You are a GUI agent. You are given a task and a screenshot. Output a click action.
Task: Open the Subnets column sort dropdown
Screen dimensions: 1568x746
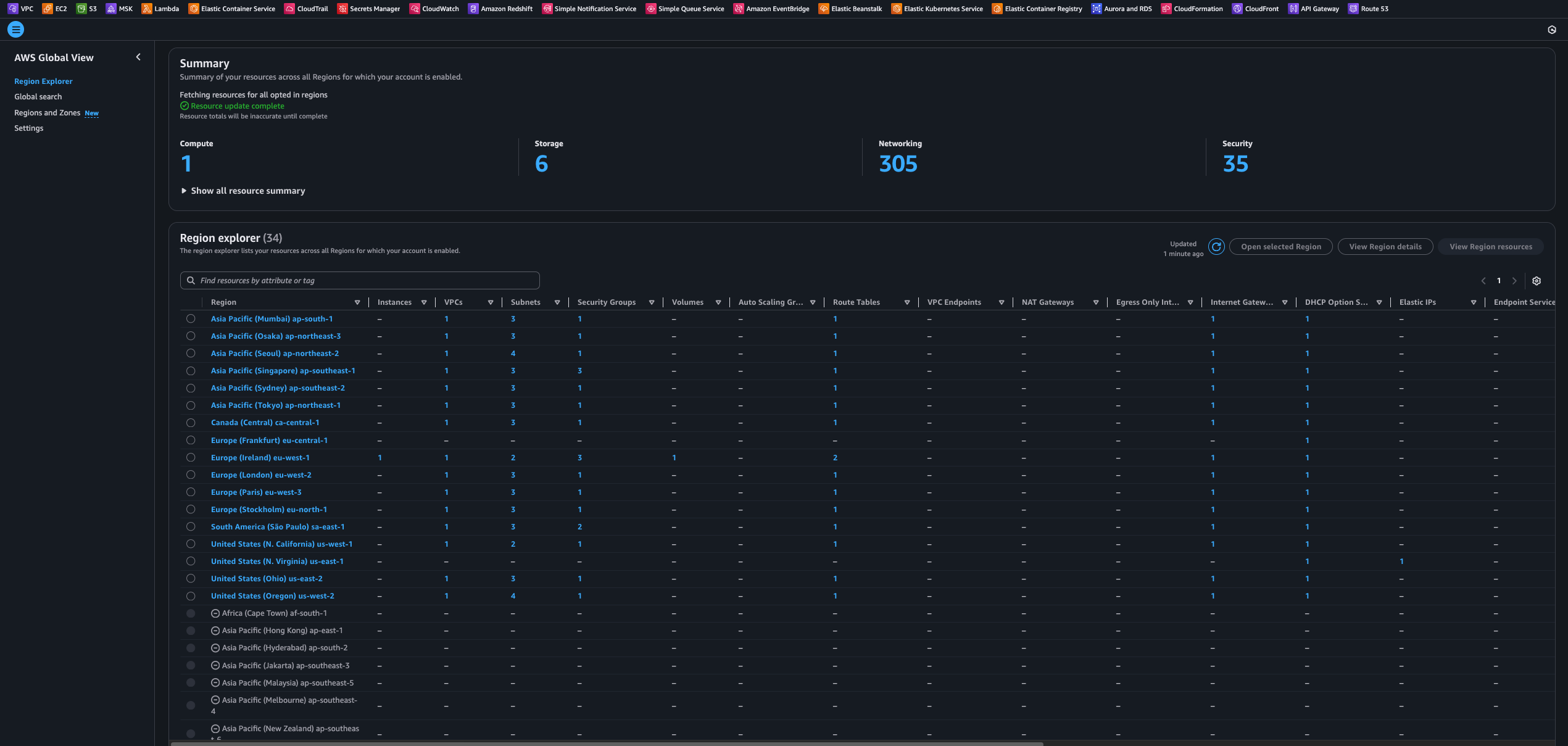pyautogui.click(x=557, y=302)
